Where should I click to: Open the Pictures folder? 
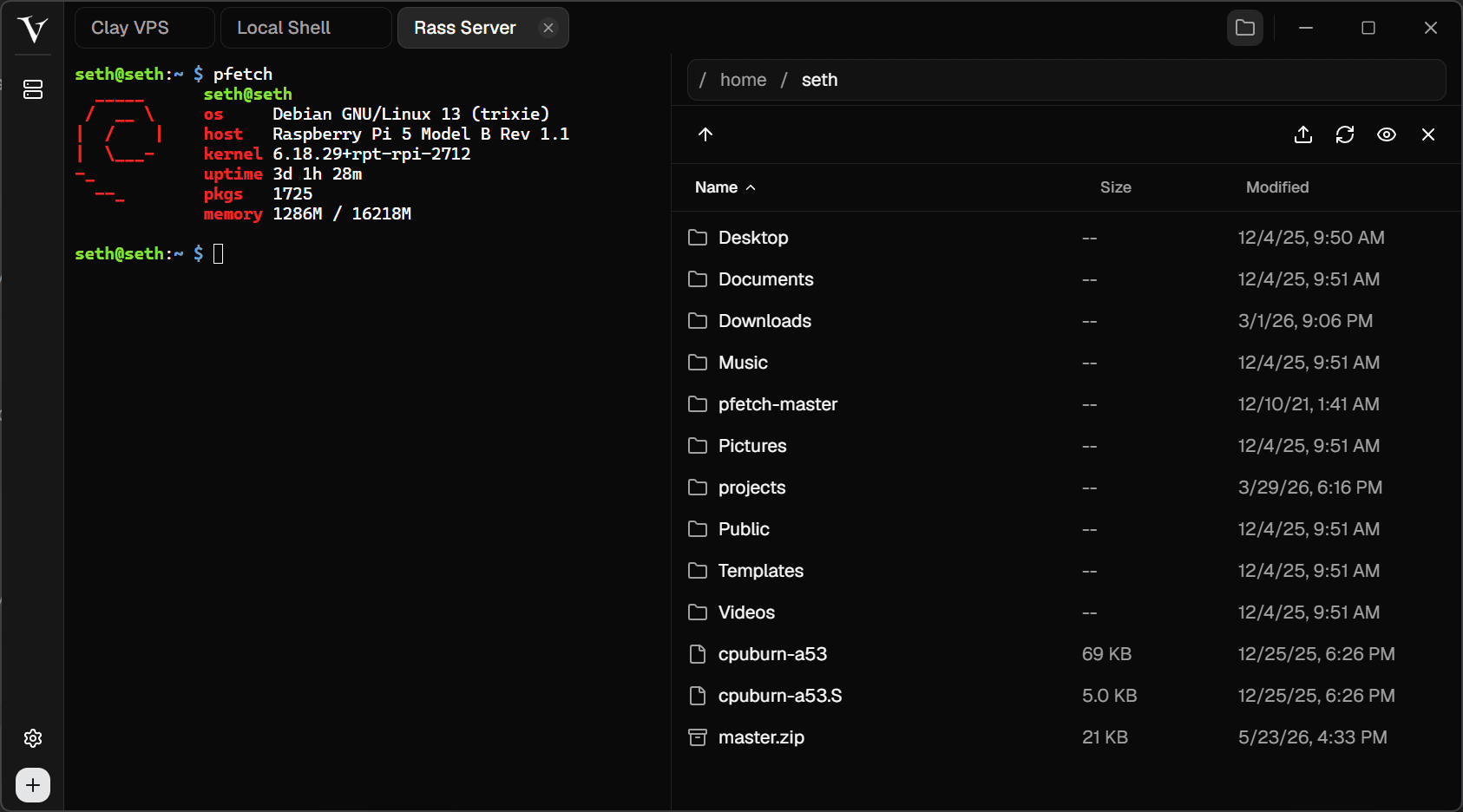pyautogui.click(x=1066, y=446)
